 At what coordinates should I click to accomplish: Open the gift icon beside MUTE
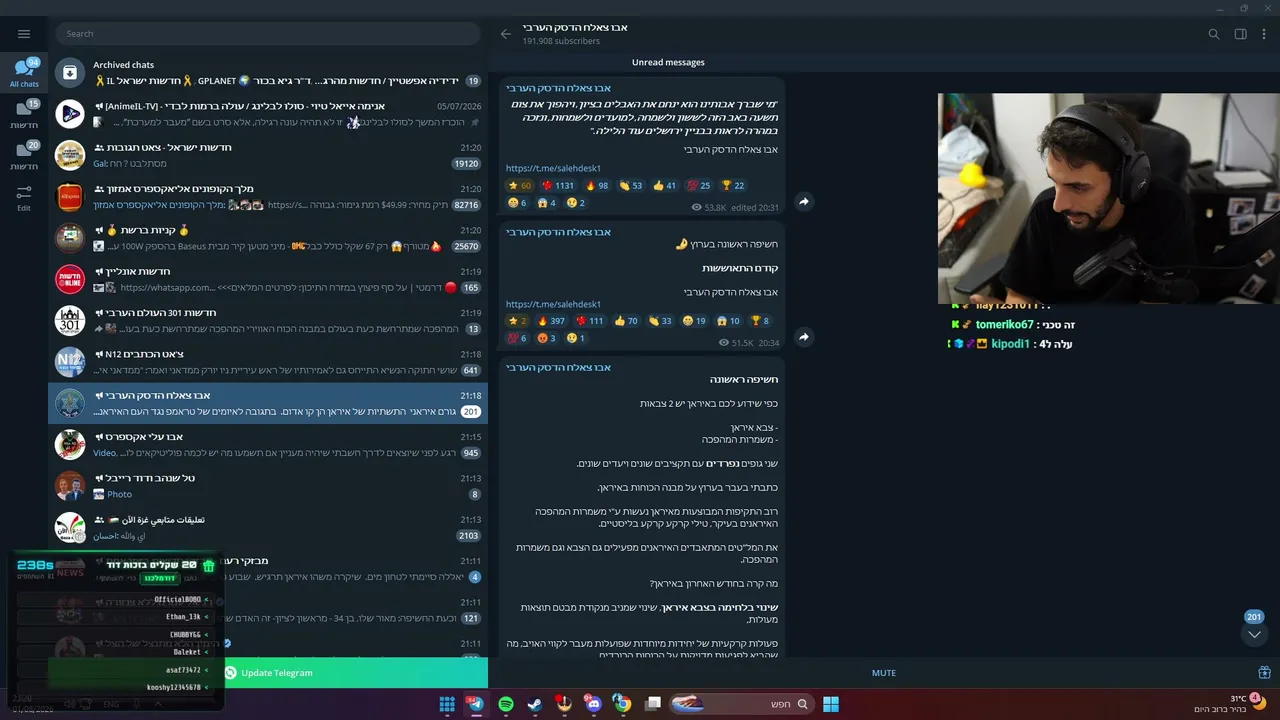[1264, 673]
